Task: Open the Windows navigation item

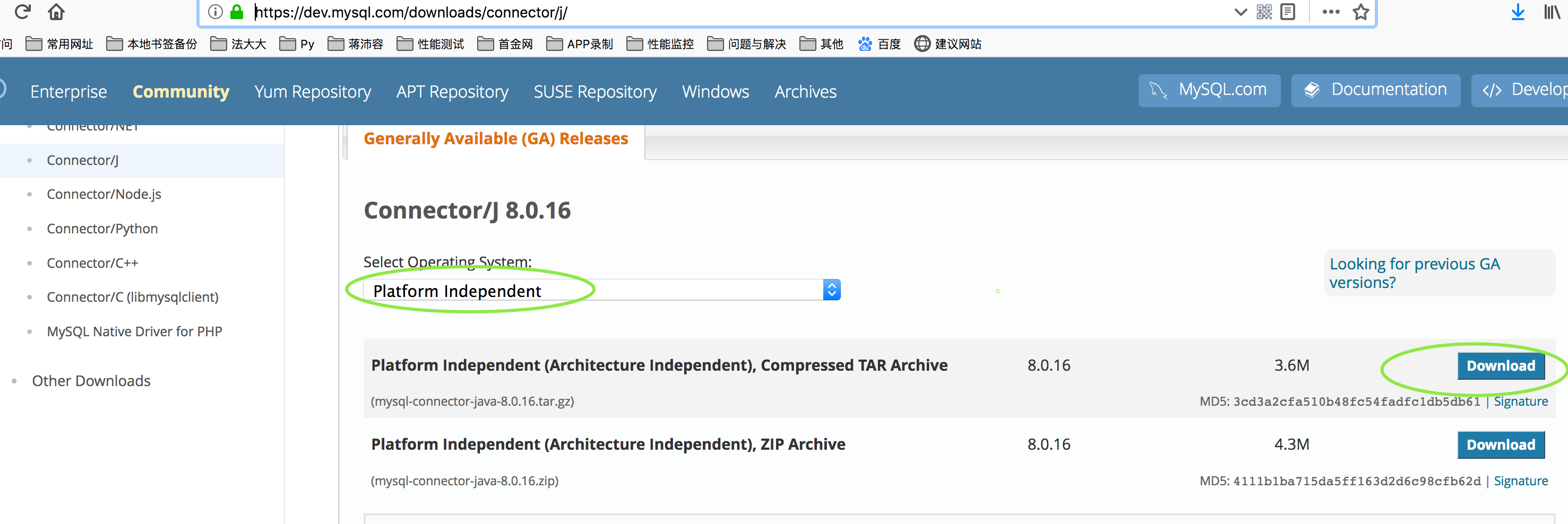Action: pos(716,91)
